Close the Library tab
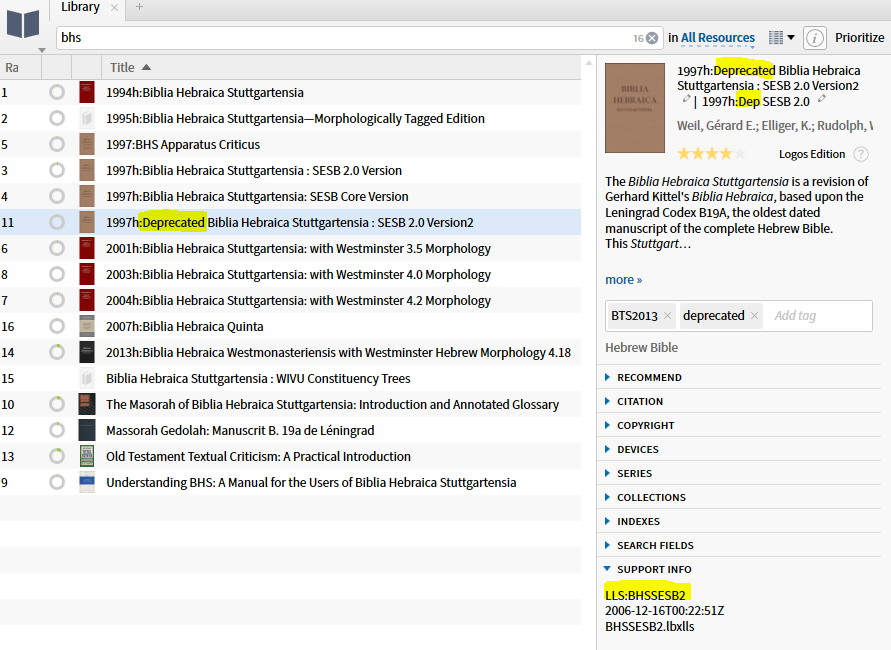The image size is (891, 650). pos(114,7)
